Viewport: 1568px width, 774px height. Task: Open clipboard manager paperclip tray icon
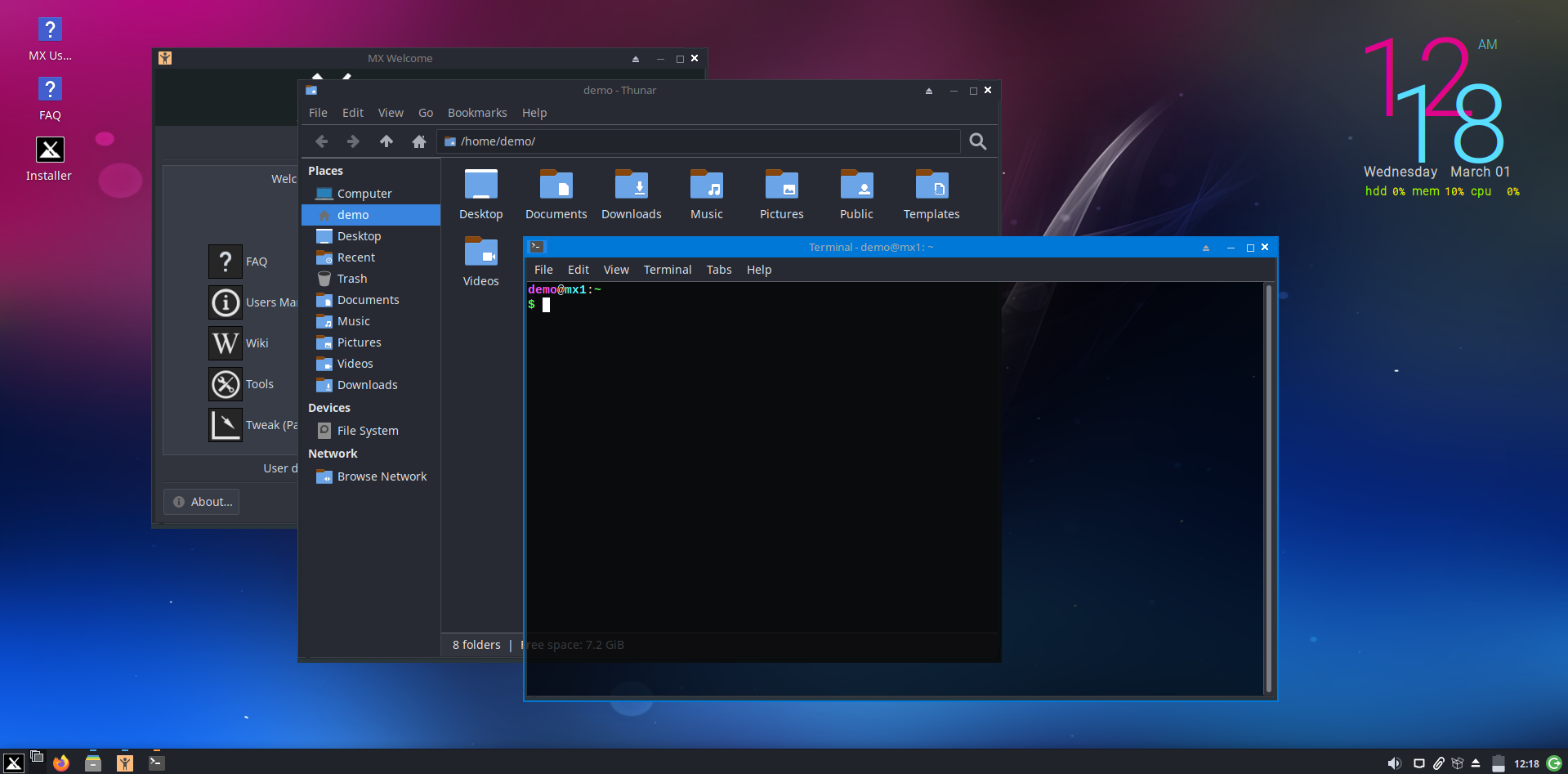click(x=1439, y=763)
